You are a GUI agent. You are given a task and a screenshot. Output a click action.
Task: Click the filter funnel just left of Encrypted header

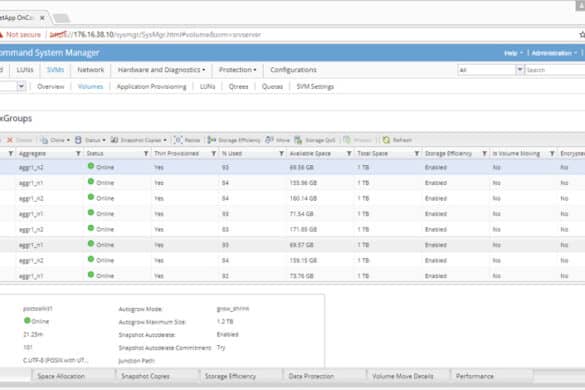click(x=552, y=153)
